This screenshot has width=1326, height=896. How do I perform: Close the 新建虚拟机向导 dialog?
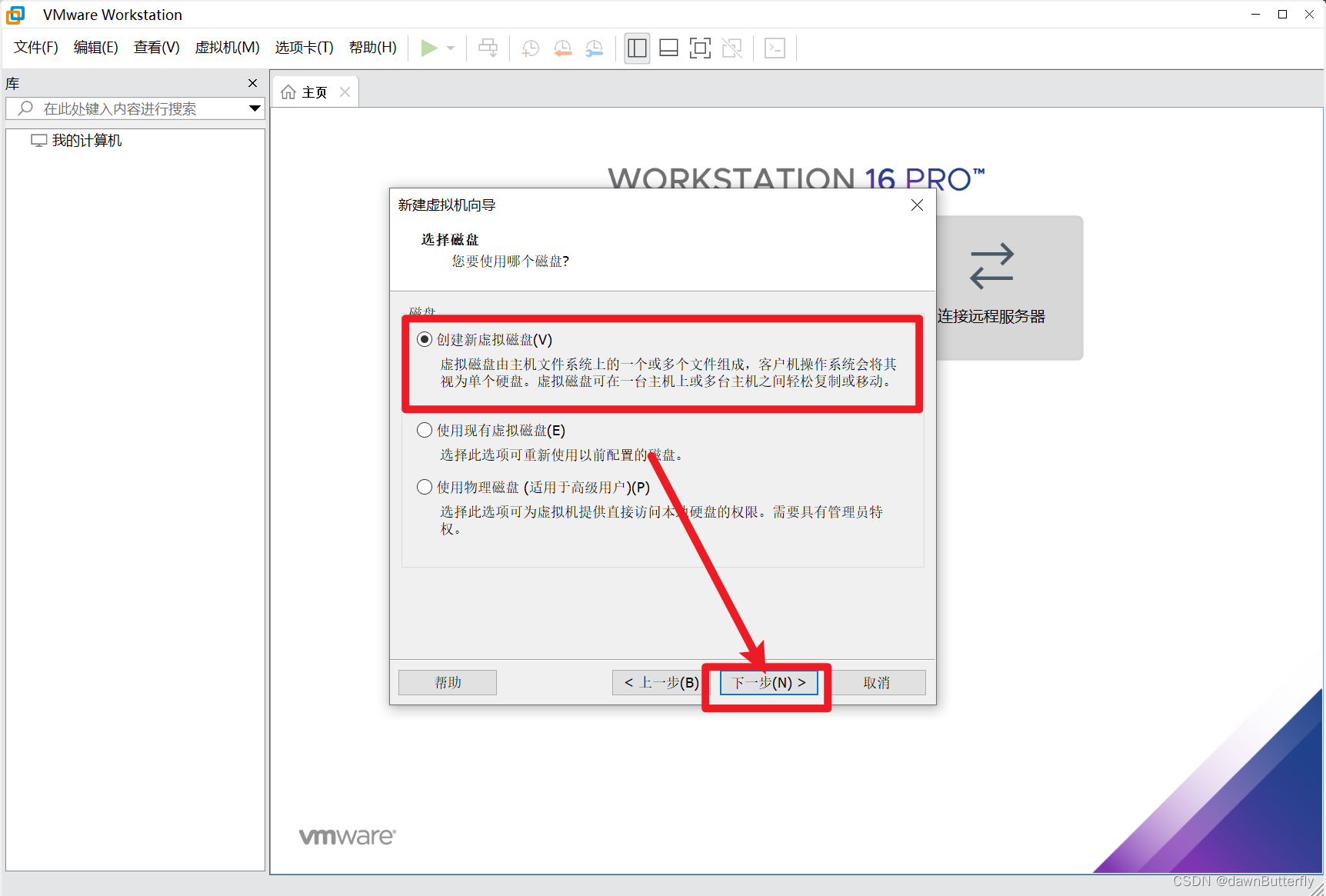[x=917, y=205]
